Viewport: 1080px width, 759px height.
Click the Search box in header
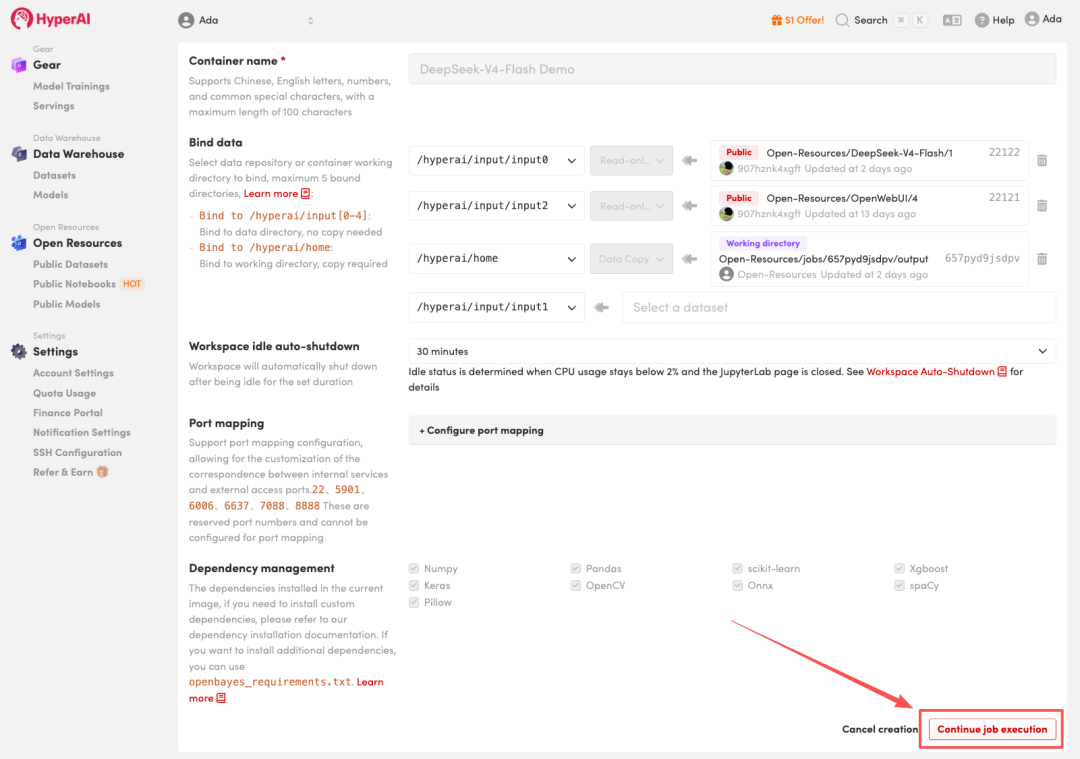tap(881, 20)
